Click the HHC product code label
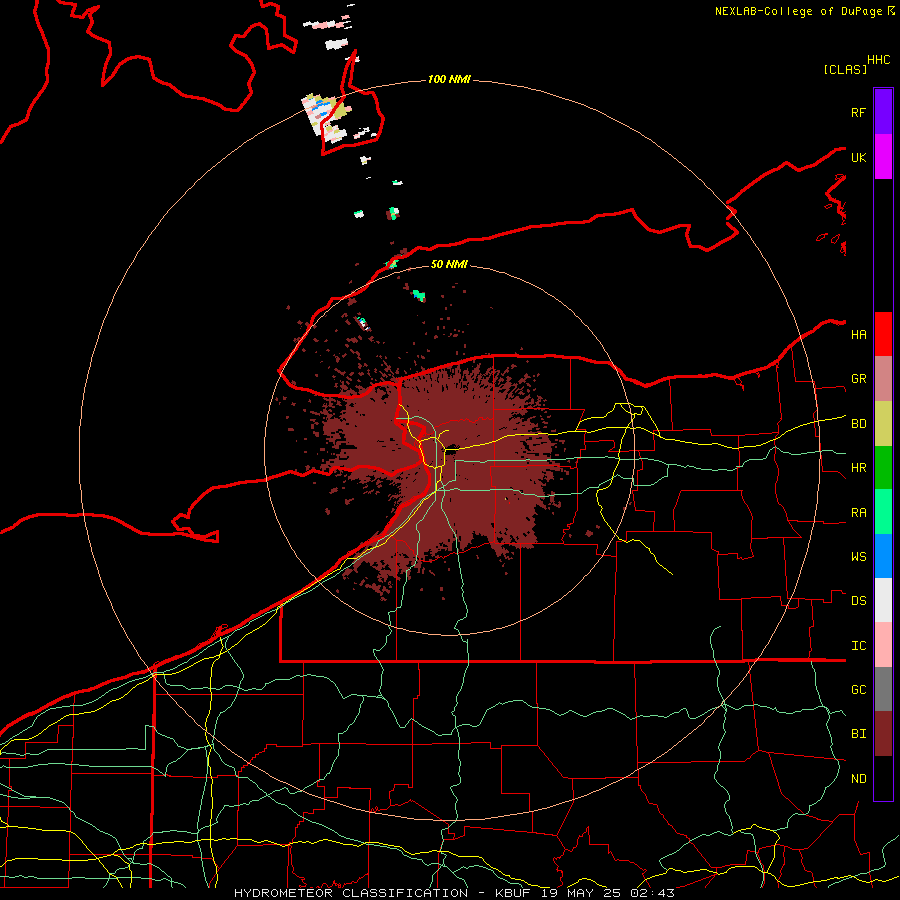 [x=878, y=60]
